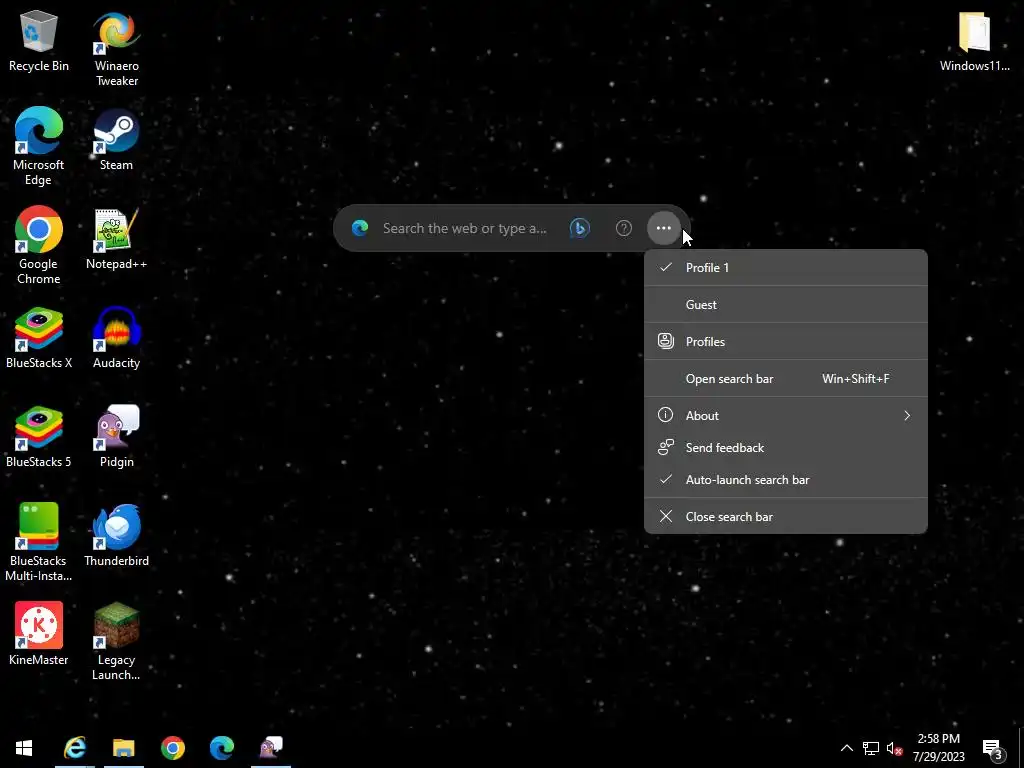1024x768 pixels.
Task: Open the Profiles menu entry
Action: pos(786,342)
